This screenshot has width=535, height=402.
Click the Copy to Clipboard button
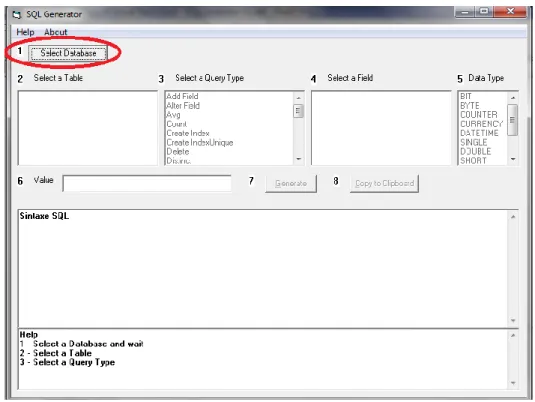(x=384, y=184)
